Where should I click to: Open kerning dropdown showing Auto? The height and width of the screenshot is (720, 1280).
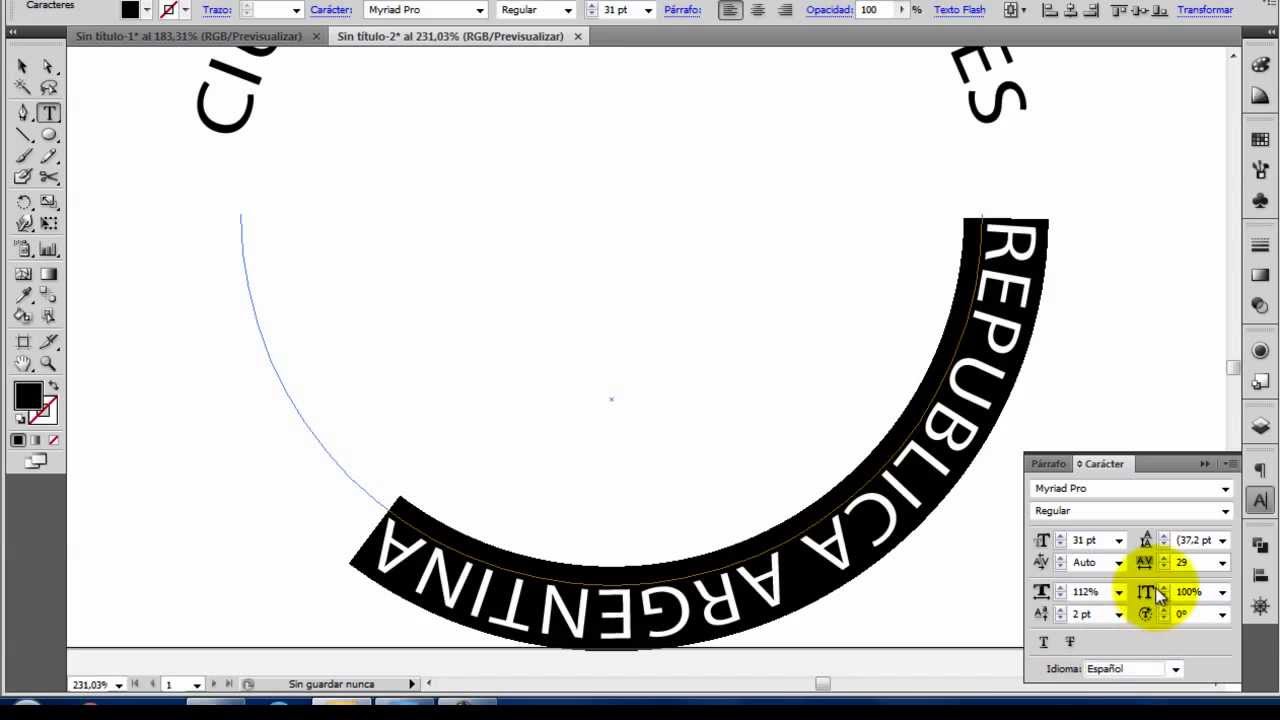(1119, 563)
